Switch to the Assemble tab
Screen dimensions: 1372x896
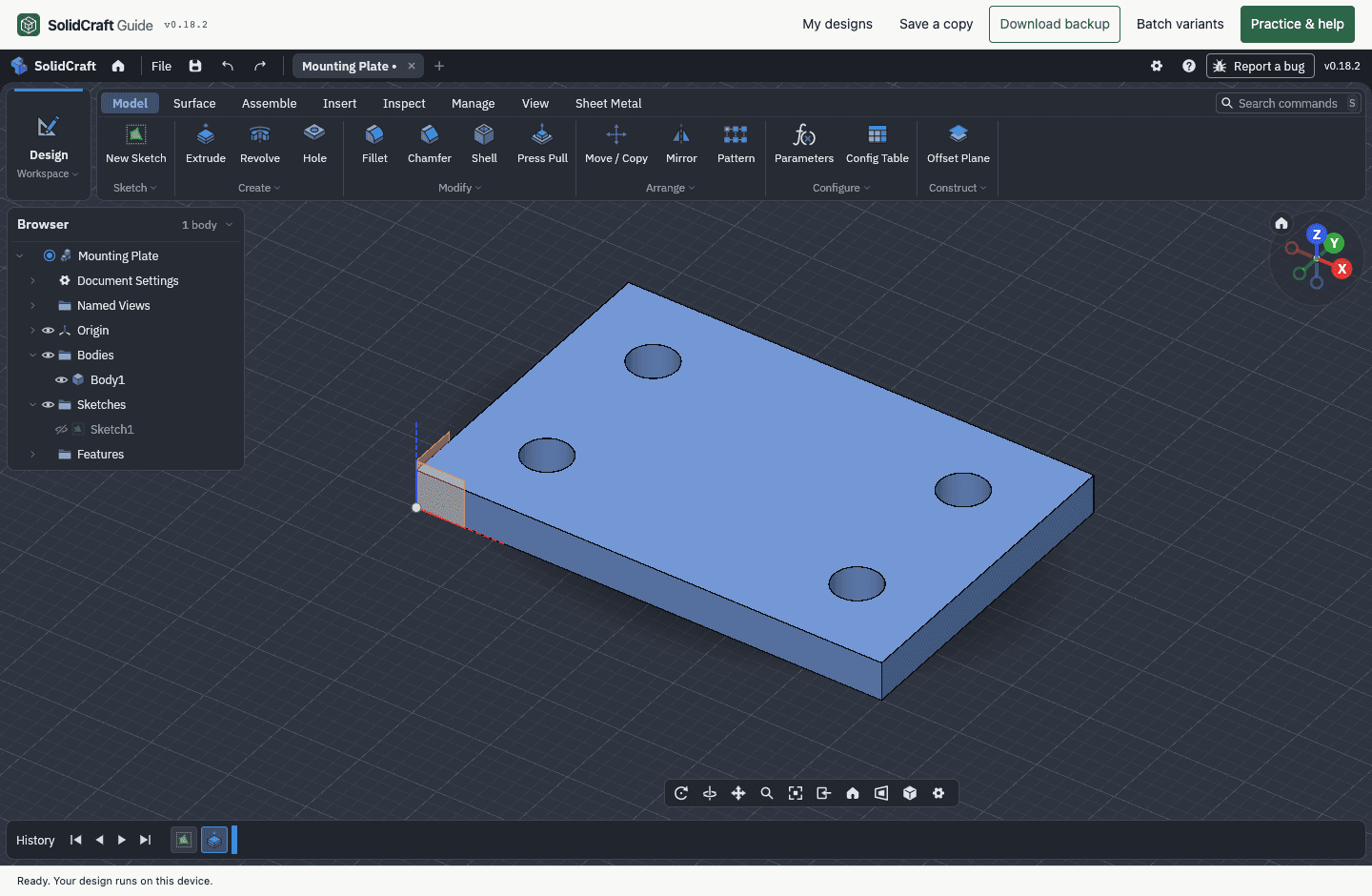(270, 103)
